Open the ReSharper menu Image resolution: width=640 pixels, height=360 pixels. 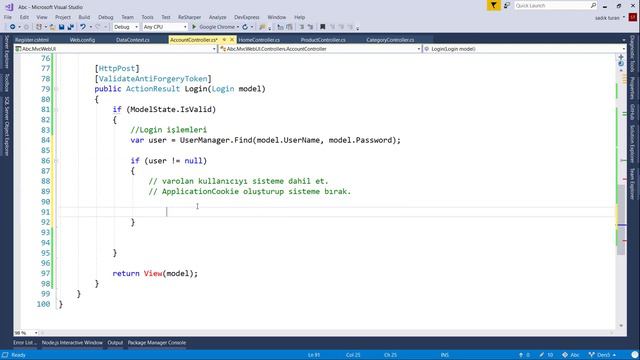pos(189,17)
